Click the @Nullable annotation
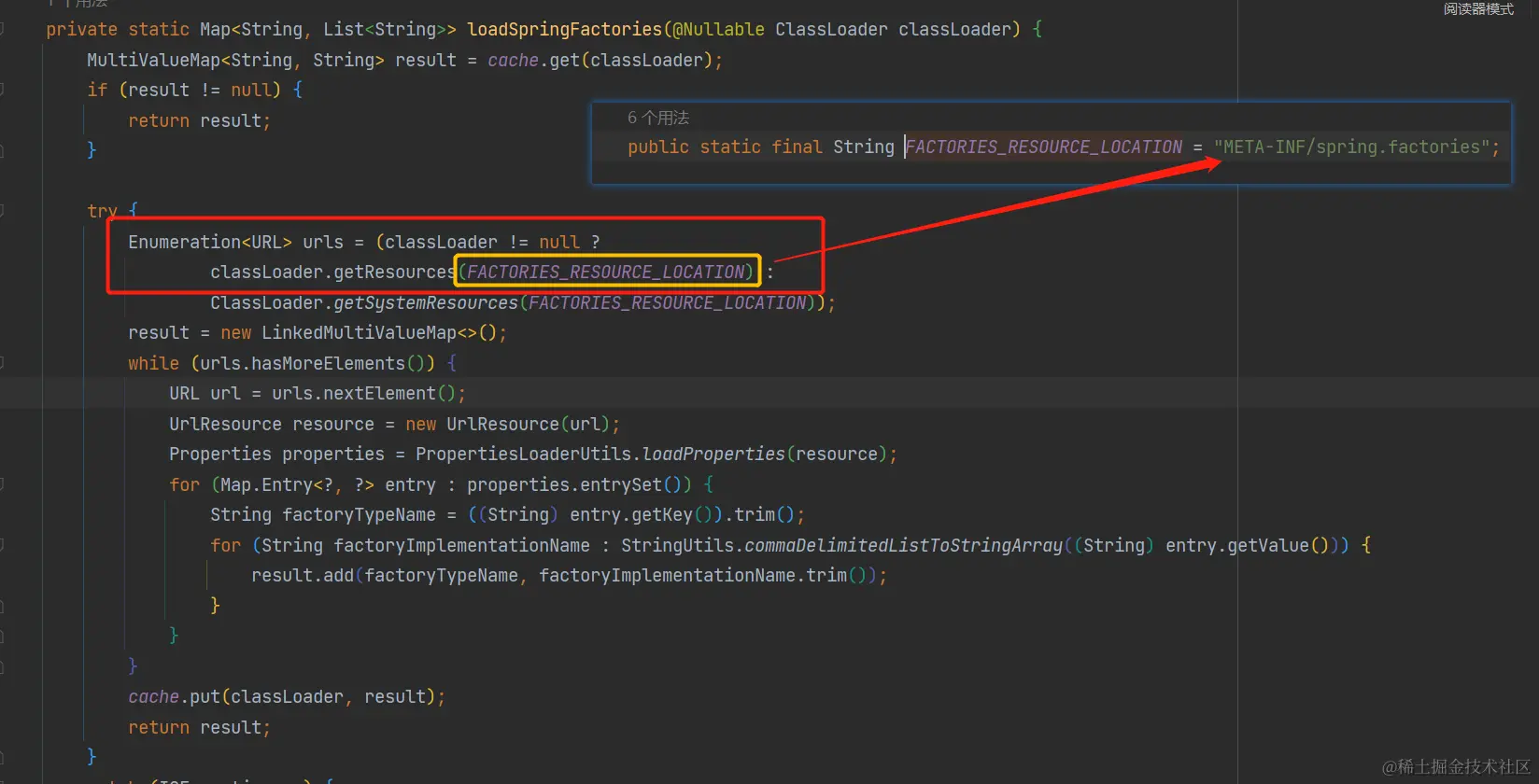Screen dimensions: 1539x784 pyautogui.click(x=718, y=30)
